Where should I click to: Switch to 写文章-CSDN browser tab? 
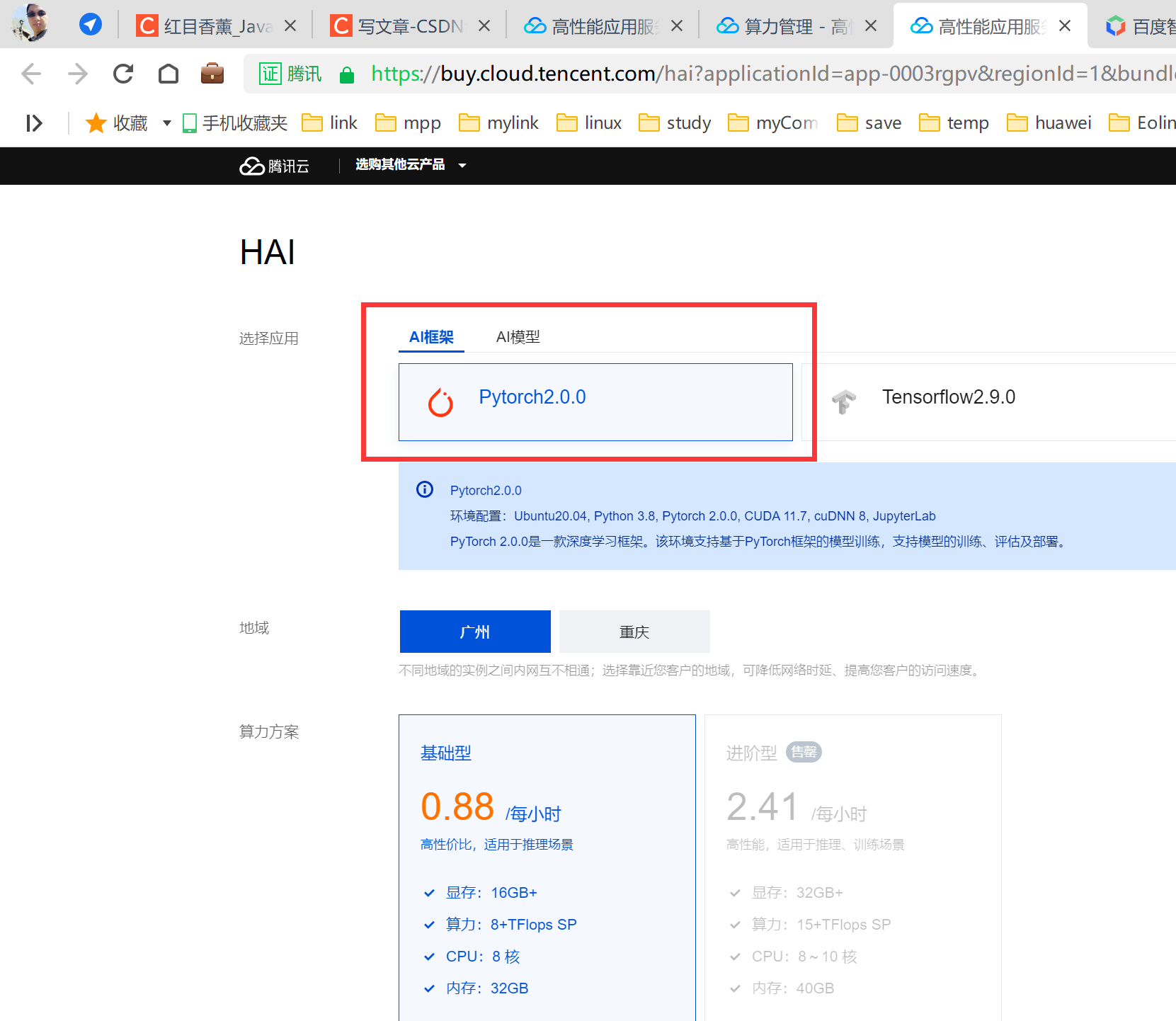[411, 26]
